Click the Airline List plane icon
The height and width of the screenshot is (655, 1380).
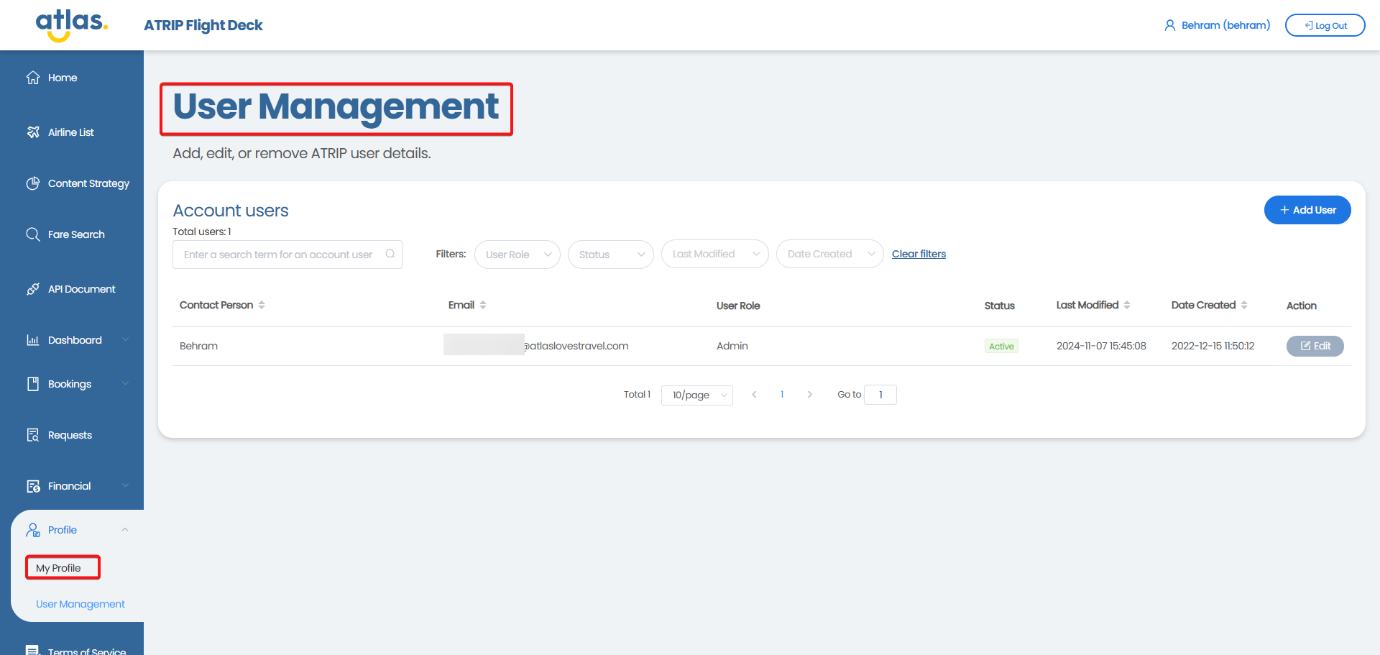click(33, 132)
